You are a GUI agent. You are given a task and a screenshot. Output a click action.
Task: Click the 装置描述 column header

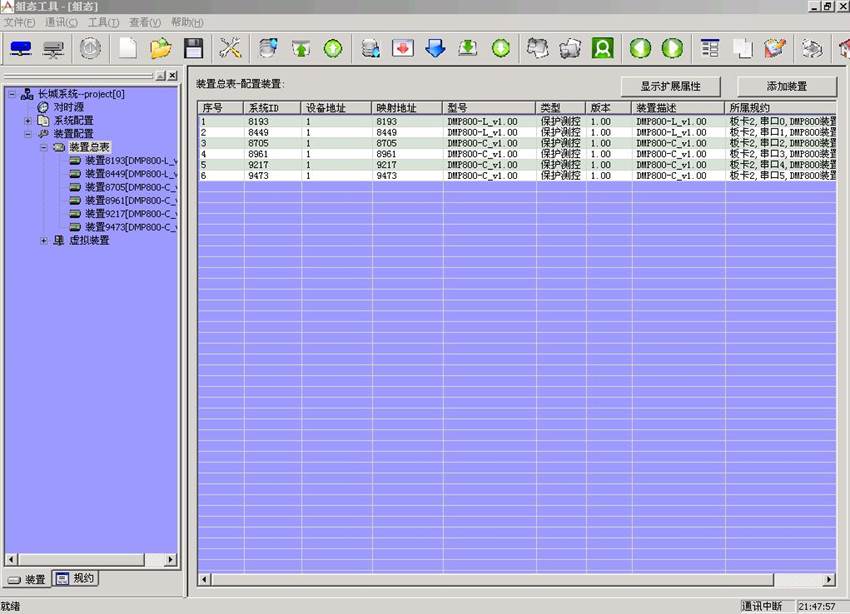point(678,108)
